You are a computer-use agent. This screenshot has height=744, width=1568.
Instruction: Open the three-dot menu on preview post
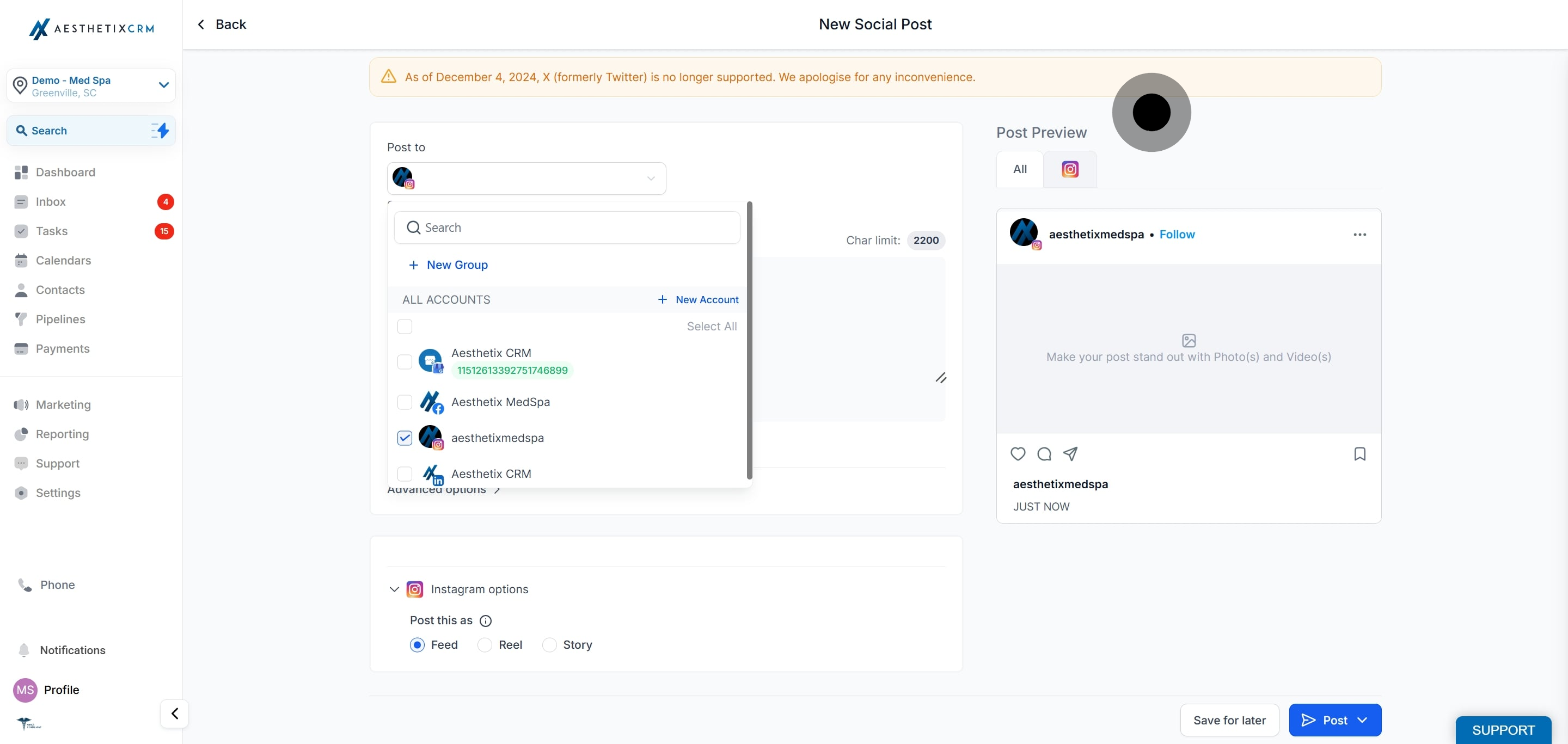tap(1359, 235)
